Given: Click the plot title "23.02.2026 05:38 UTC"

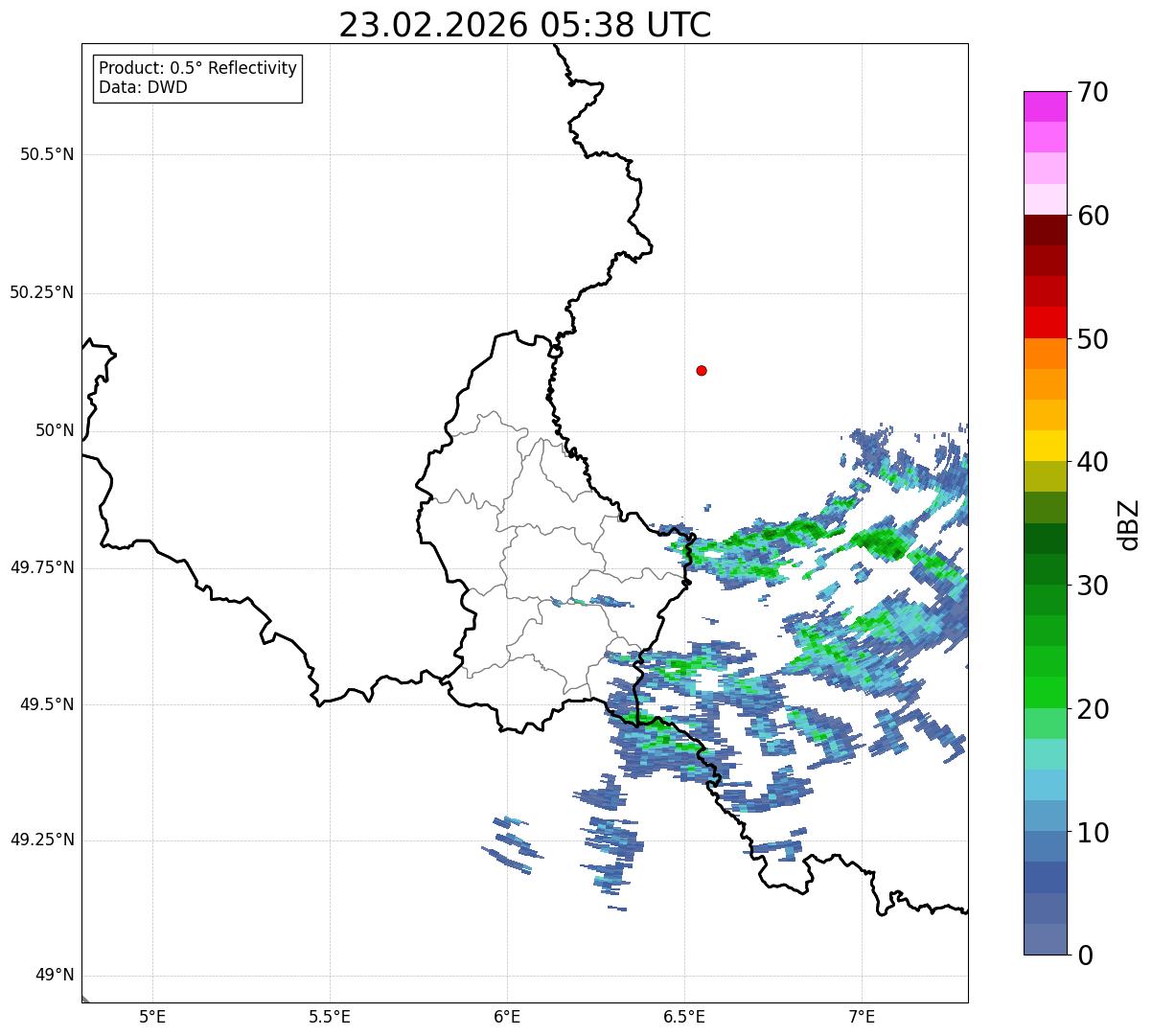Looking at the screenshot, I should pos(525,25).
